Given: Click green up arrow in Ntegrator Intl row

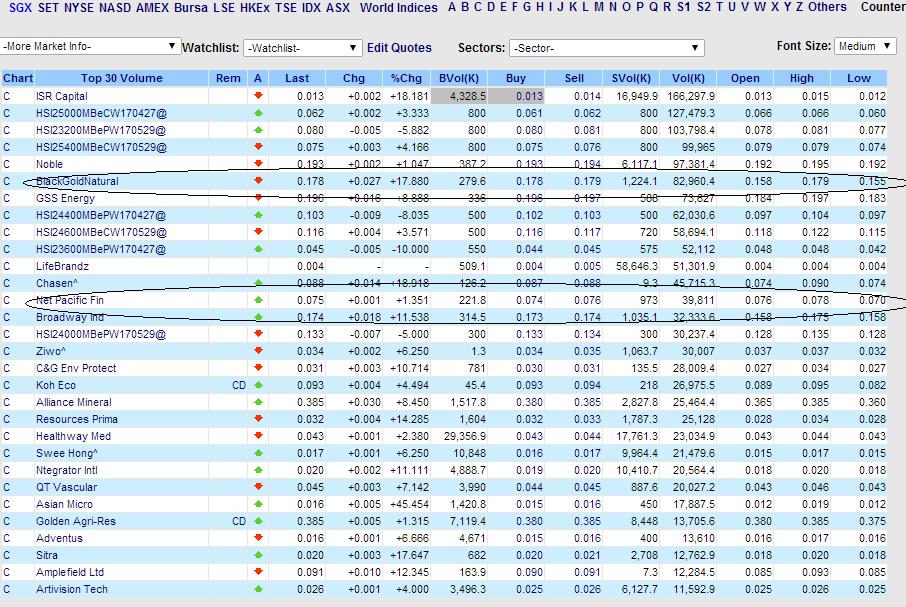Looking at the screenshot, I should point(258,470).
